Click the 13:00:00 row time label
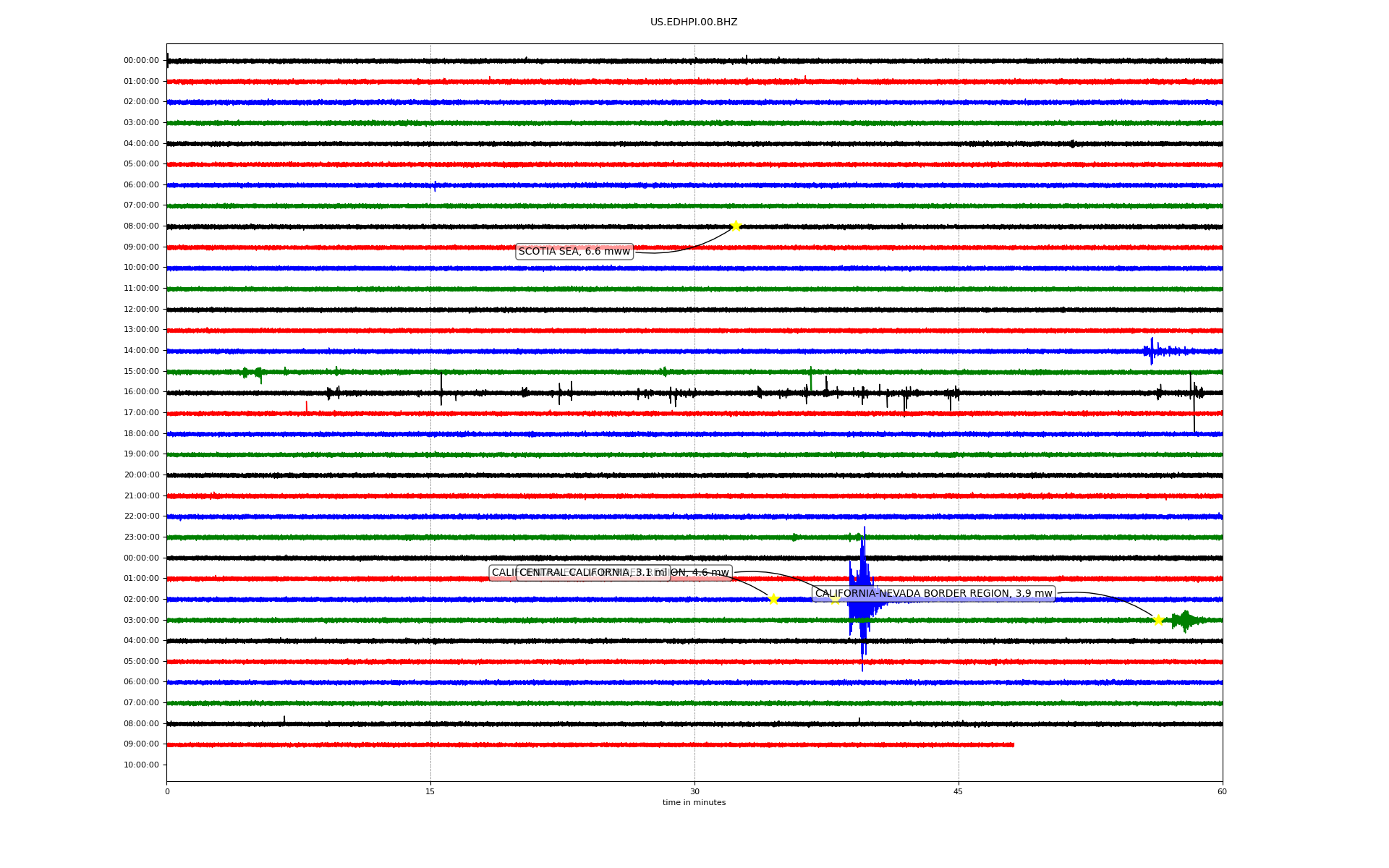 point(141,330)
